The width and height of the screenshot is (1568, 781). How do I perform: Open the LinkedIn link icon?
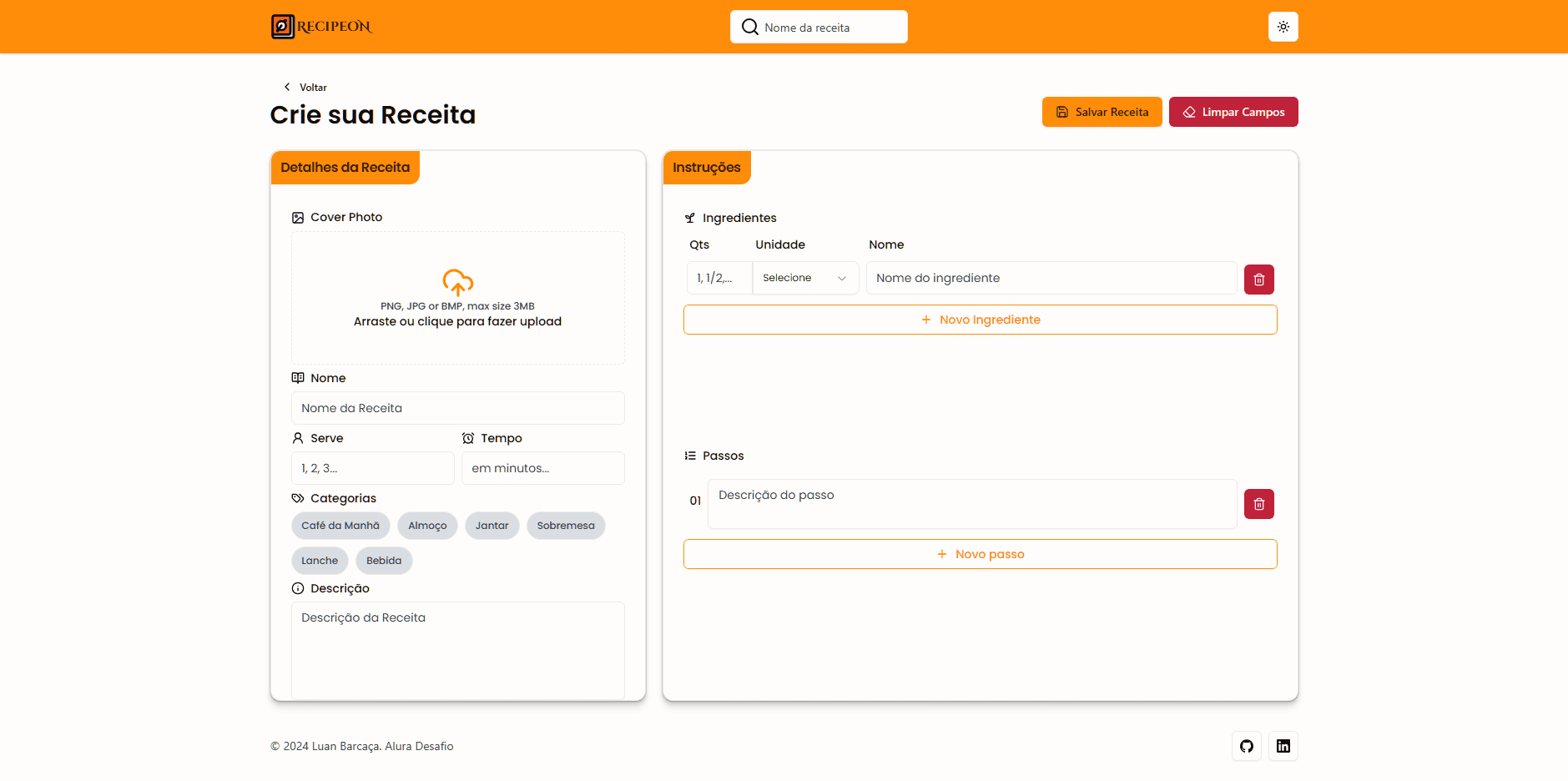[x=1283, y=746]
